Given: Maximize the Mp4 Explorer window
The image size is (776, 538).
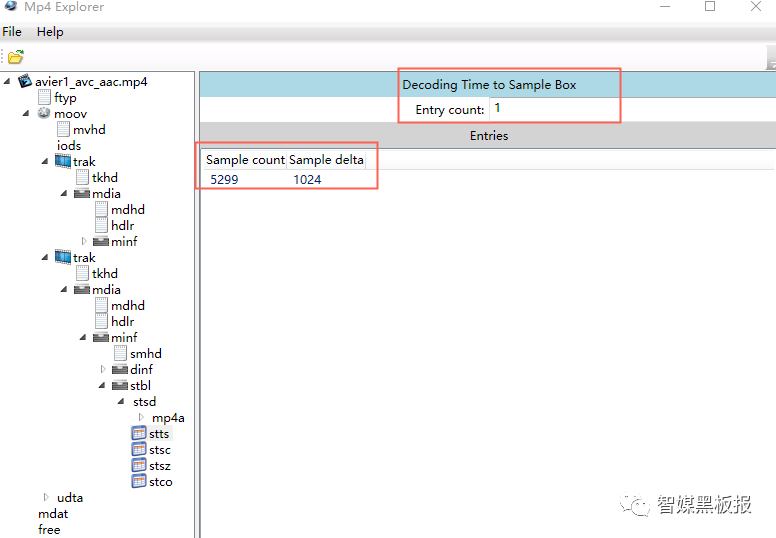Looking at the screenshot, I should click(710, 6).
